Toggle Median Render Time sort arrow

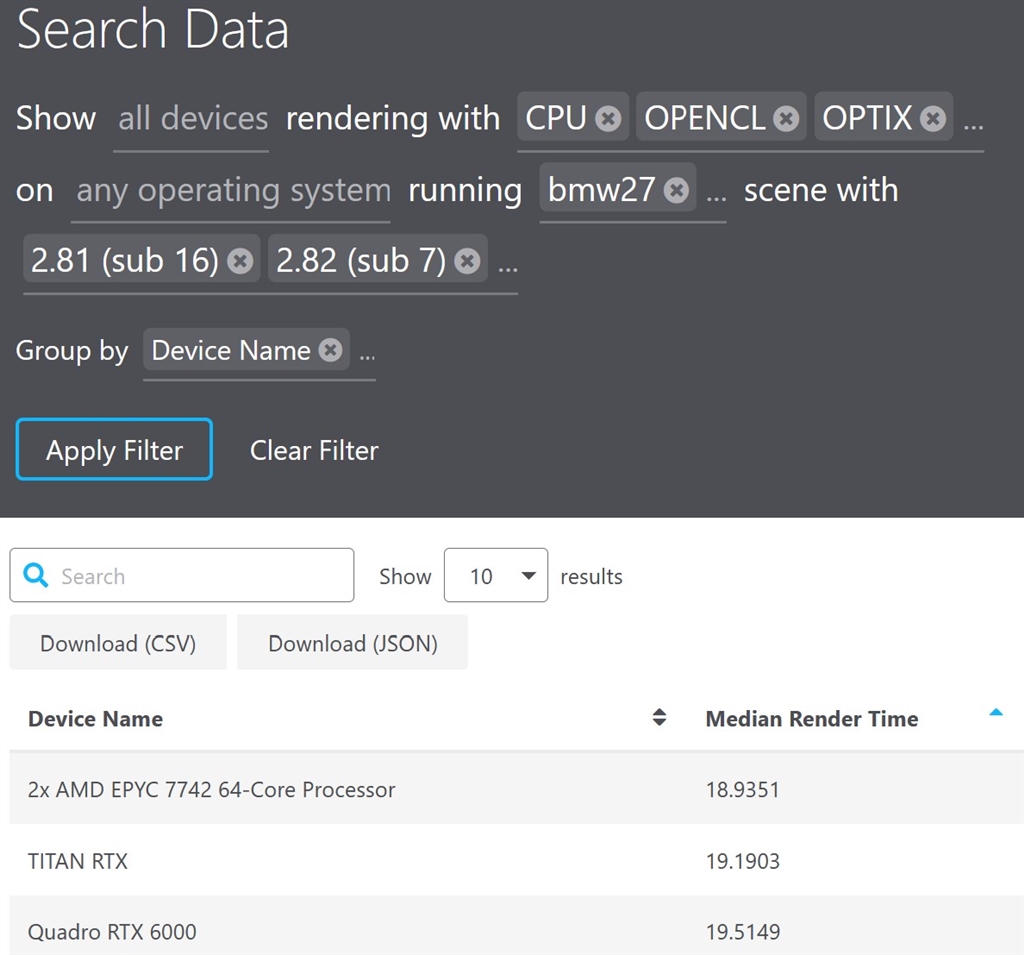pyautogui.click(x=995, y=713)
